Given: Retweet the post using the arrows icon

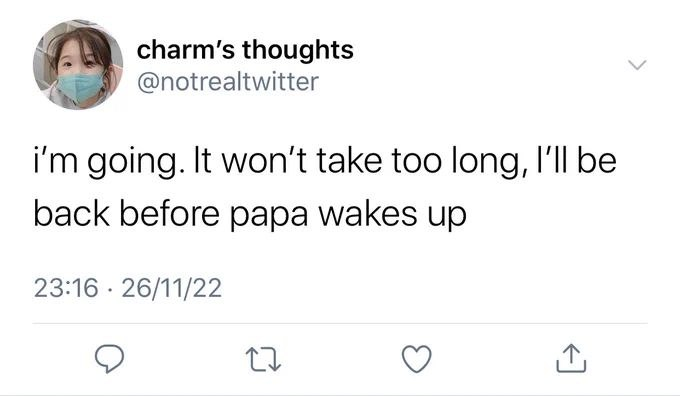Looking at the screenshot, I should [263, 360].
